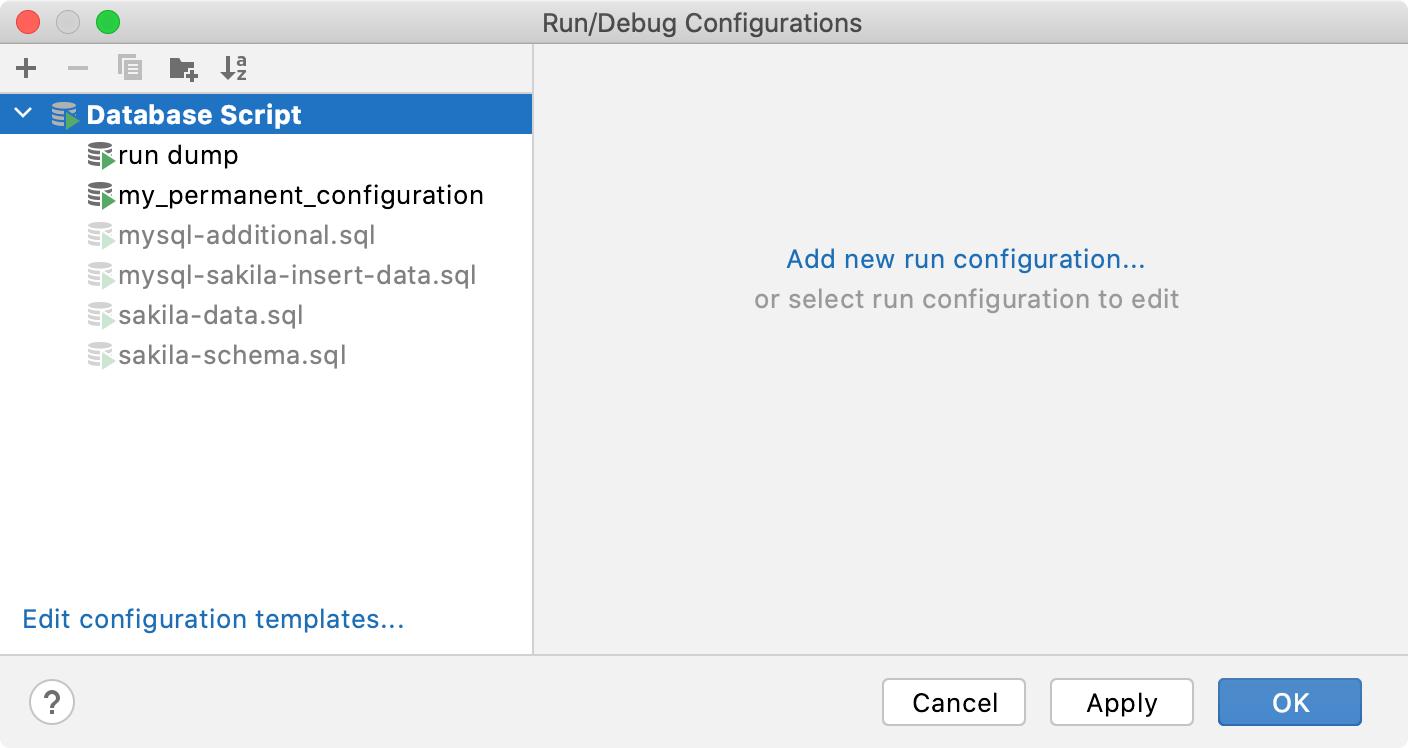1408x748 pixels.
Task: Confirm changes with the OK button
Action: 1289,702
